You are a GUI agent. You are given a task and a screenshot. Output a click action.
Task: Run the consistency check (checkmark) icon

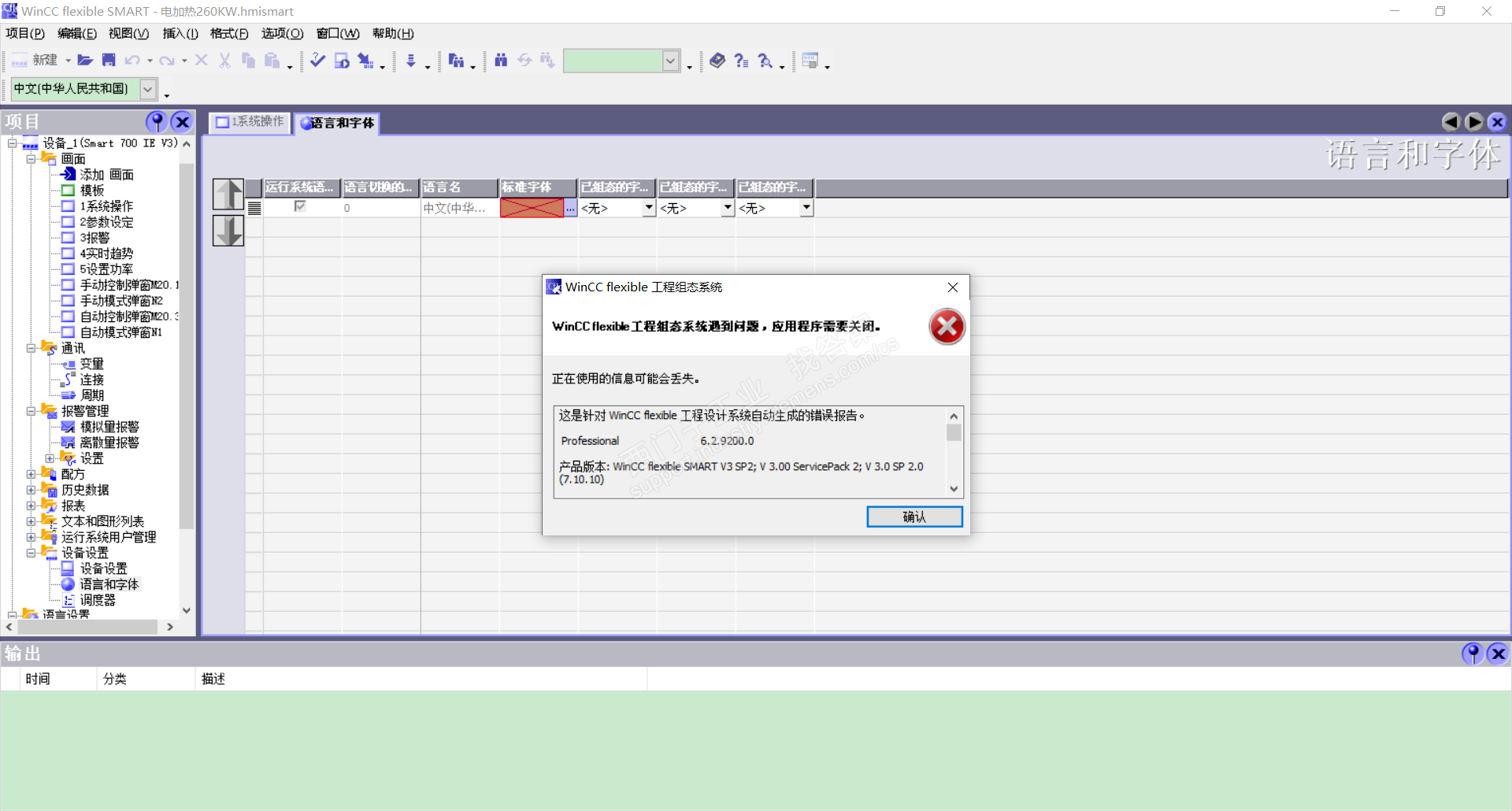tap(318, 61)
